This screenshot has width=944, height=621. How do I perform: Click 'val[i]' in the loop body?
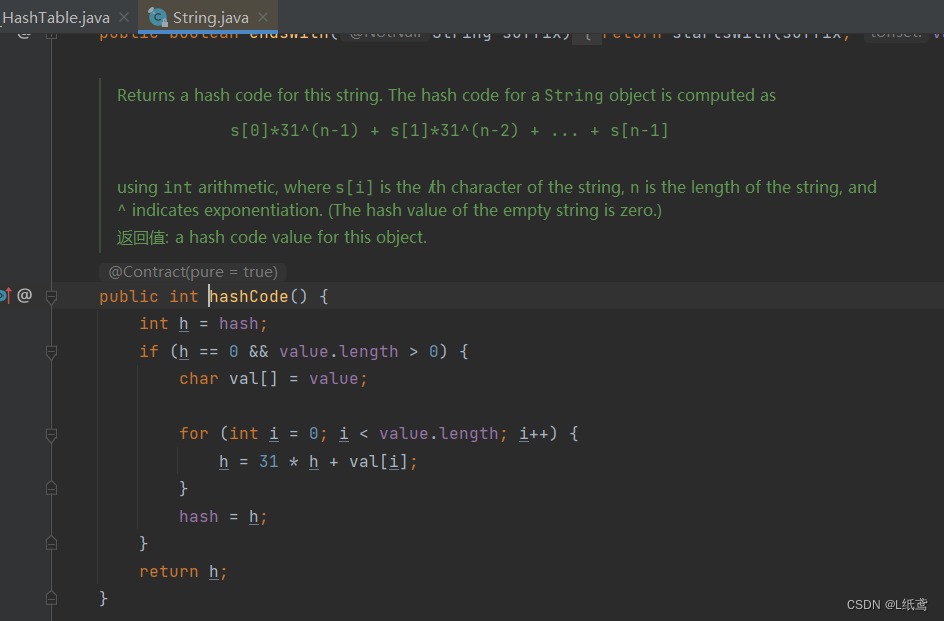(379, 462)
